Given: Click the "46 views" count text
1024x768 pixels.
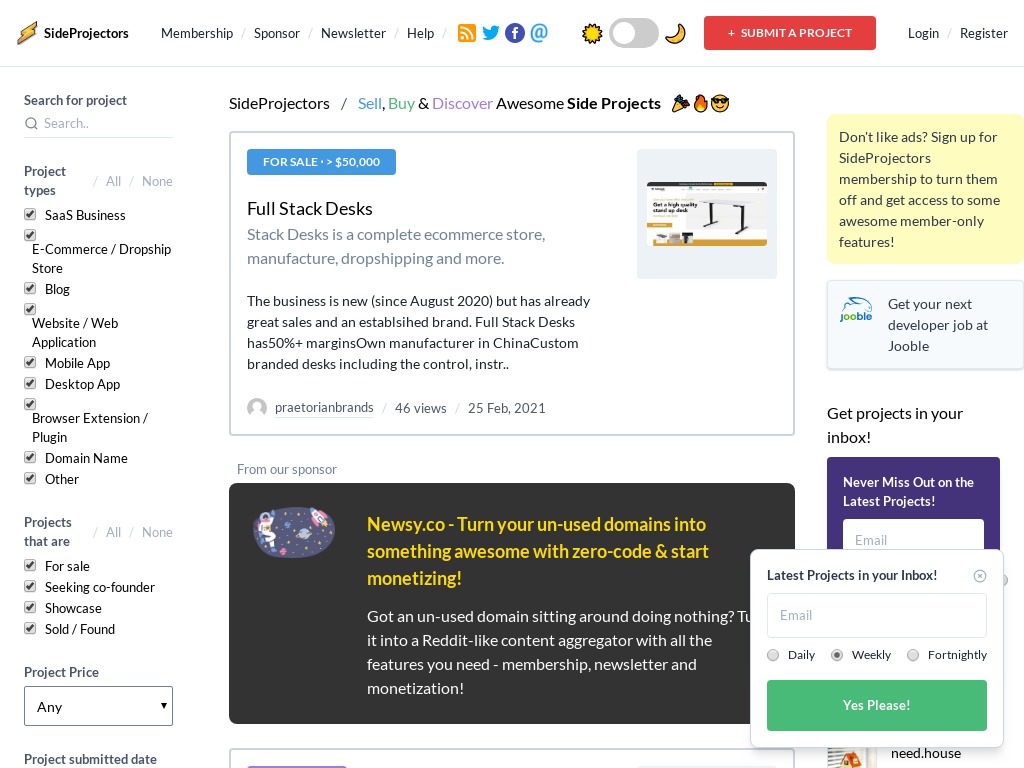Looking at the screenshot, I should click(421, 408).
